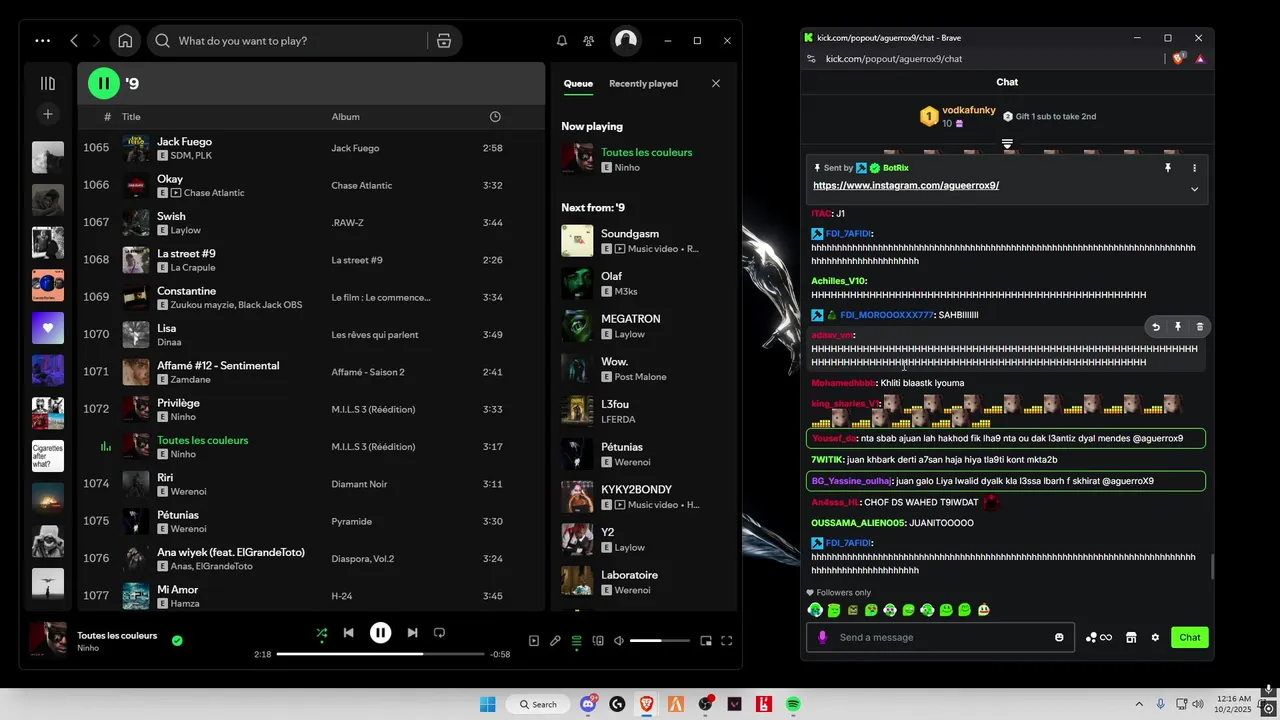This screenshot has width=1280, height=720.
Task: Show lyrics with microphone icon
Action: click(555, 641)
